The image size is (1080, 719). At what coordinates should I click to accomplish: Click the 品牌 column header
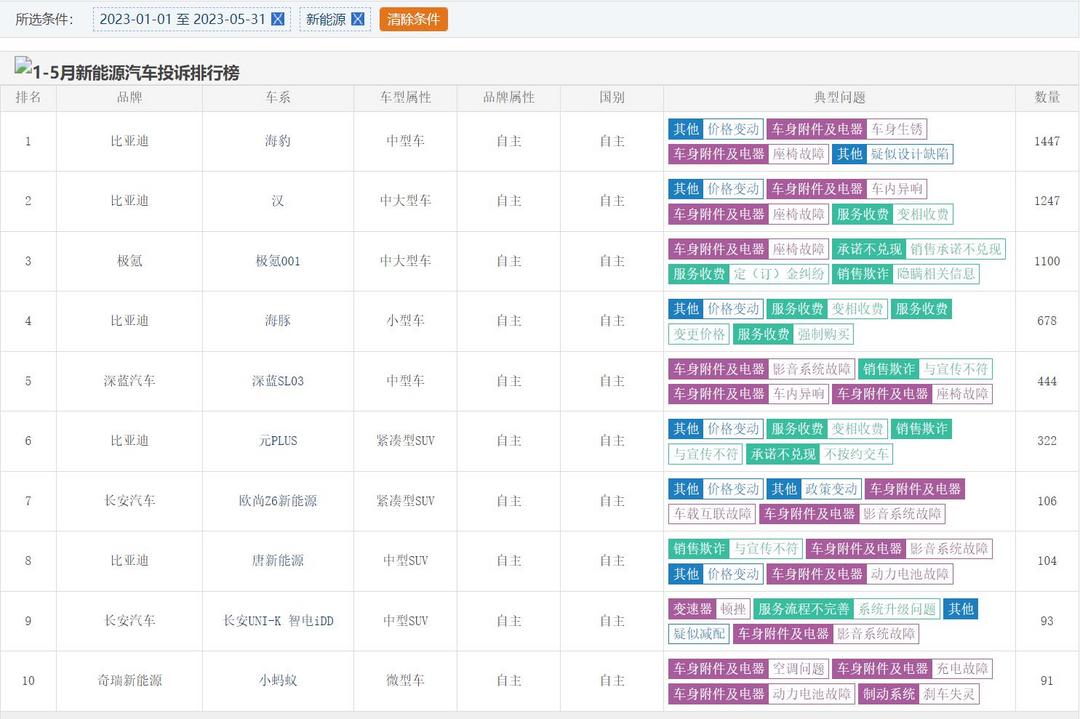tap(129, 98)
